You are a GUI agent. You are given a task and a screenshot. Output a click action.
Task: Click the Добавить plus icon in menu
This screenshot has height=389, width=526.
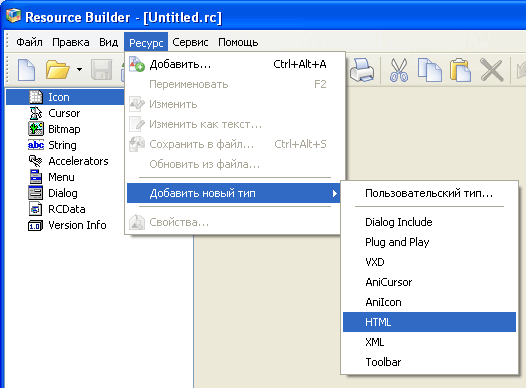click(137, 64)
